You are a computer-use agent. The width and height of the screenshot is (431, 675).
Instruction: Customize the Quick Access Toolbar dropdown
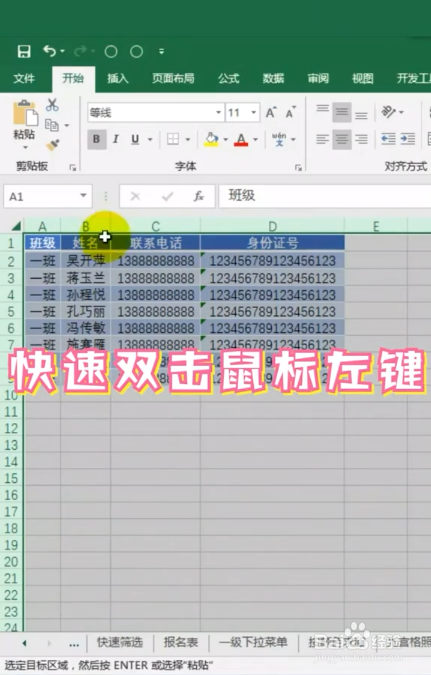pyautogui.click(x=161, y=52)
